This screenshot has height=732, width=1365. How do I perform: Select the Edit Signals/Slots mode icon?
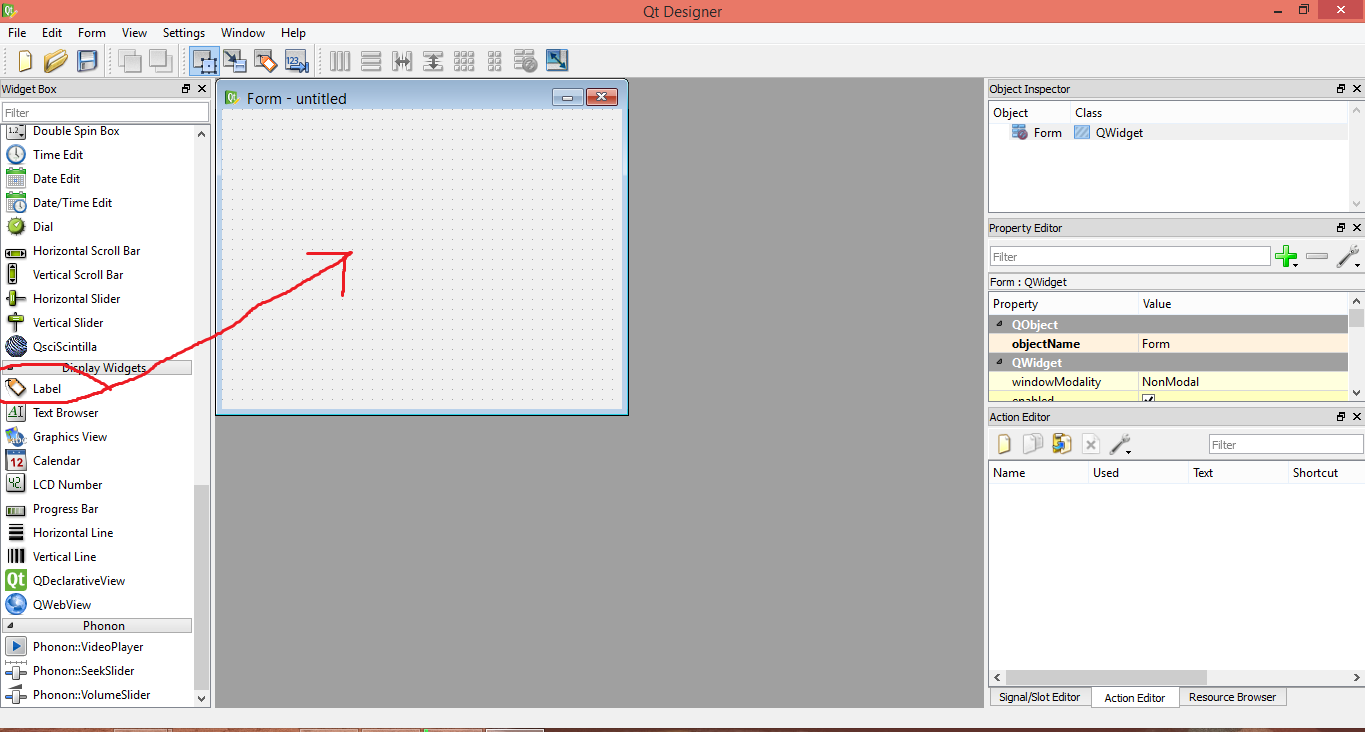235,61
